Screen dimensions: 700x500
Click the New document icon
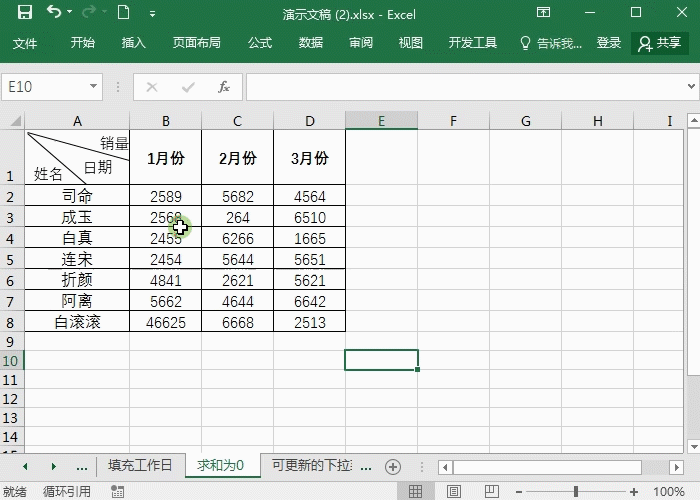124,12
